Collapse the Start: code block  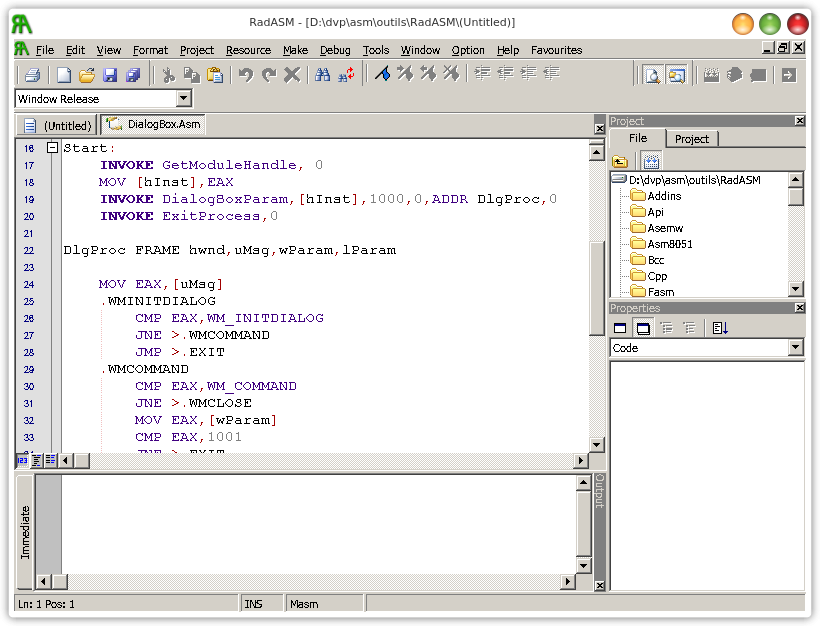pos(52,148)
